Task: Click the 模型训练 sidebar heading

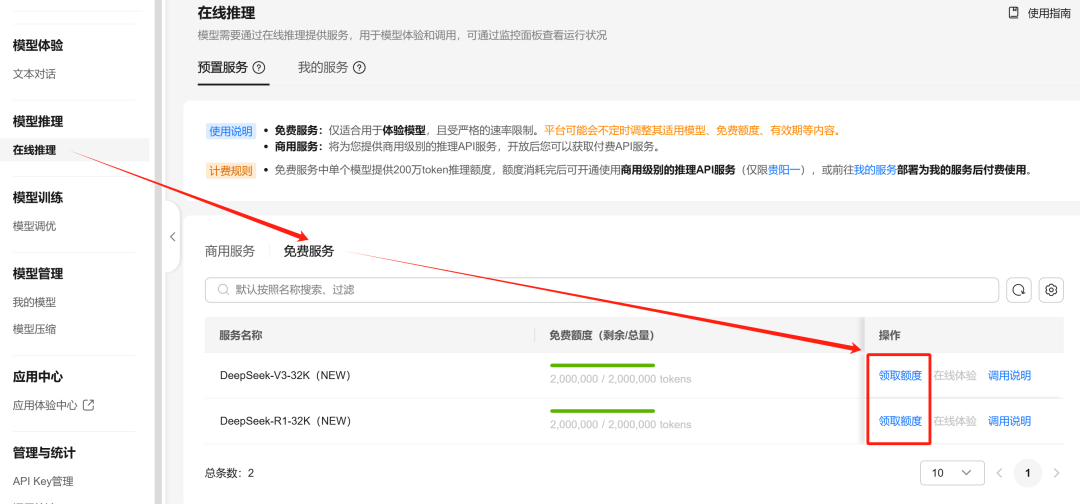Action: pyautogui.click(x=38, y=198)
